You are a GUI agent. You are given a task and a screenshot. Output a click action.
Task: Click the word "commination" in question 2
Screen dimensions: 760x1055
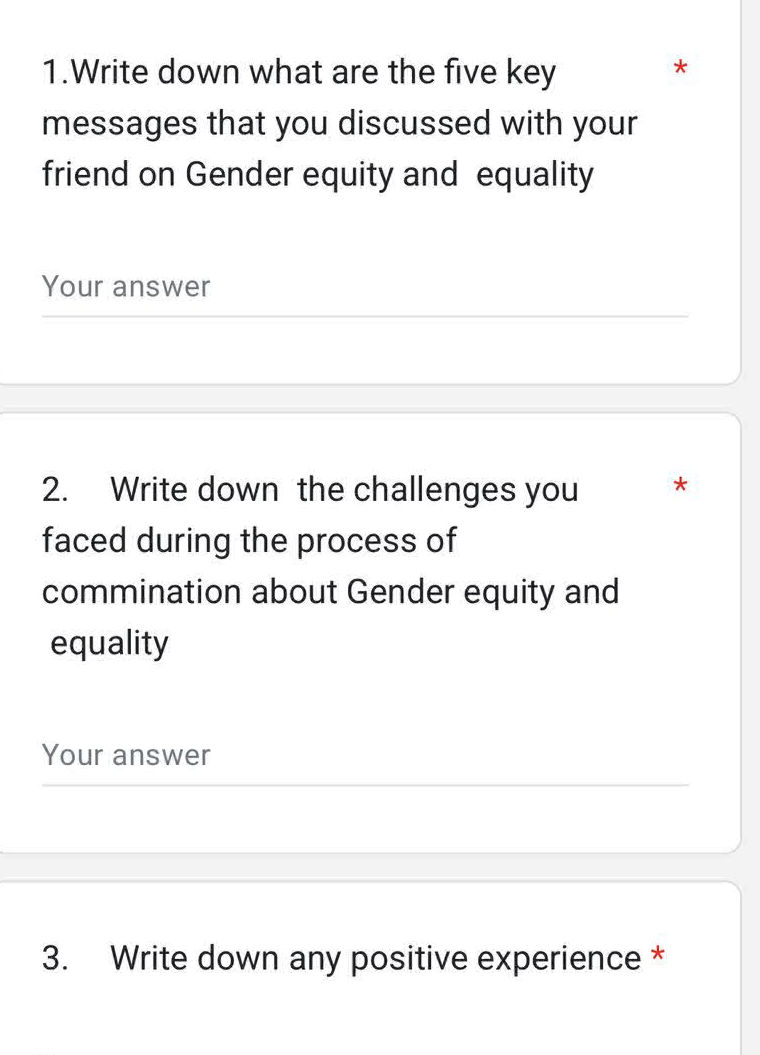141,592
